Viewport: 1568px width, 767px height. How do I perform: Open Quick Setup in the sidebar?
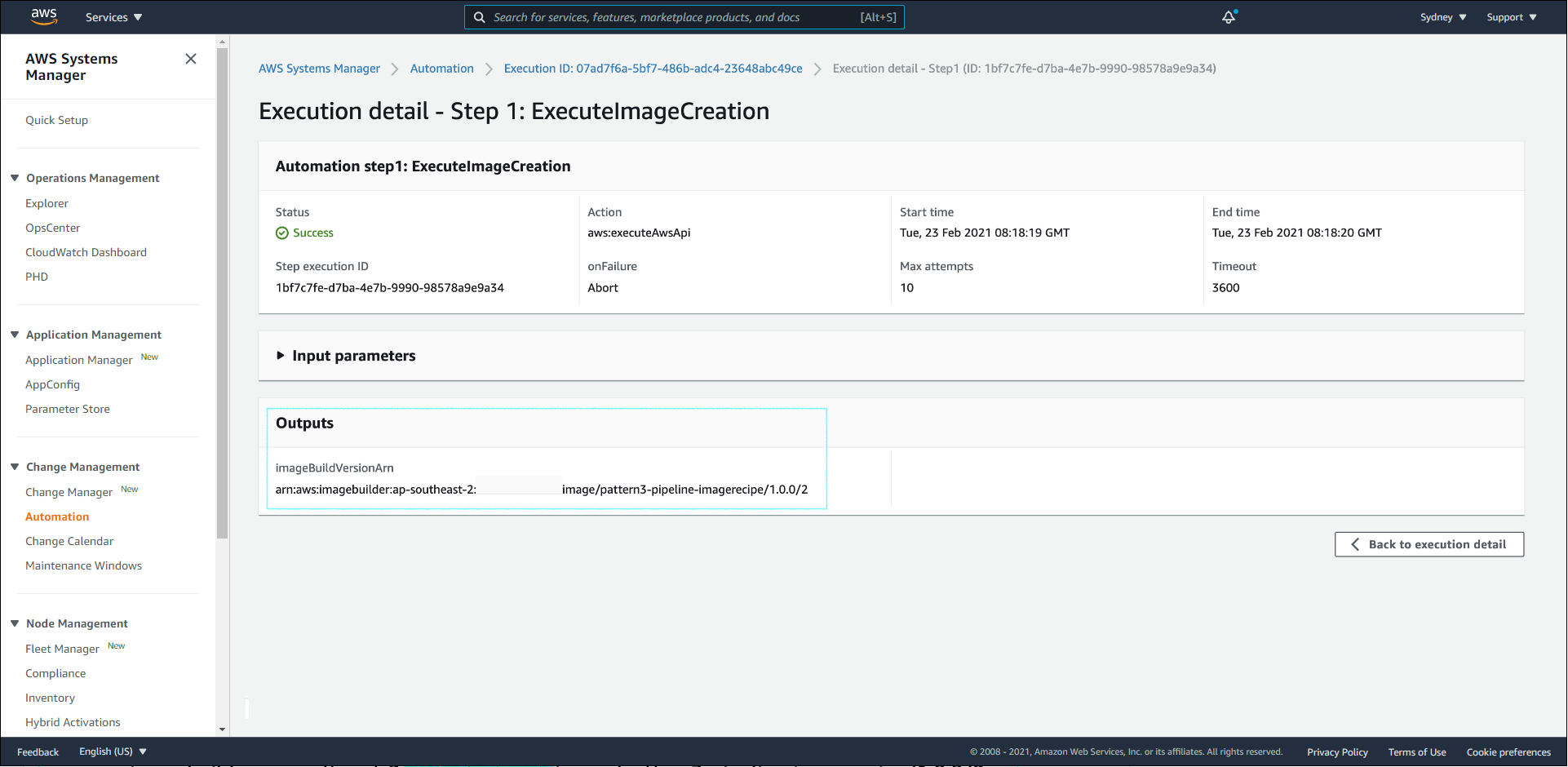(56, 120)
